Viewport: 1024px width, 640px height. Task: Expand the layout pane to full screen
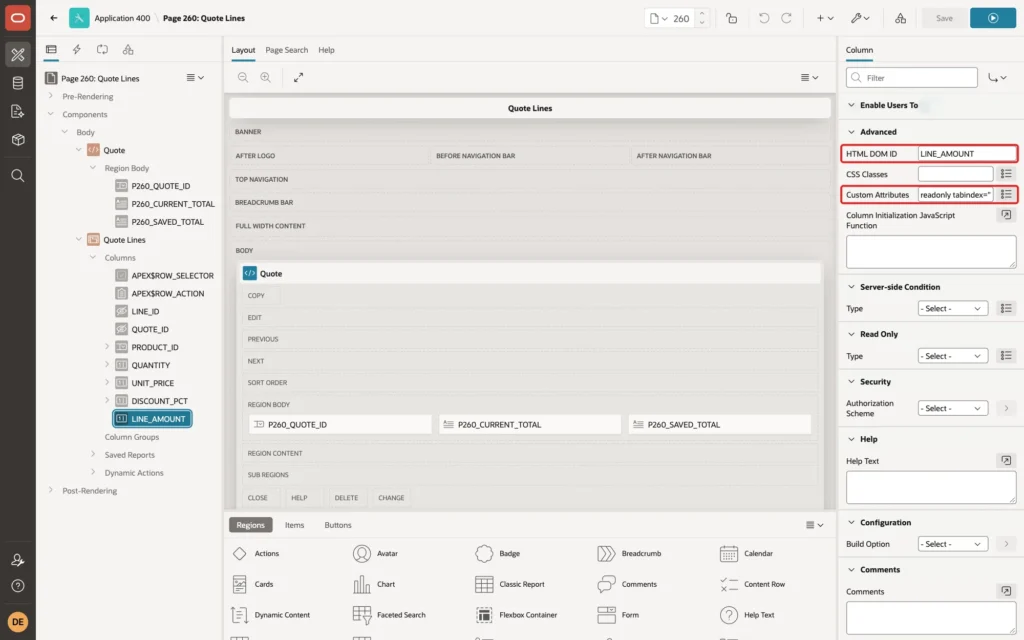[x=298, y=77]
